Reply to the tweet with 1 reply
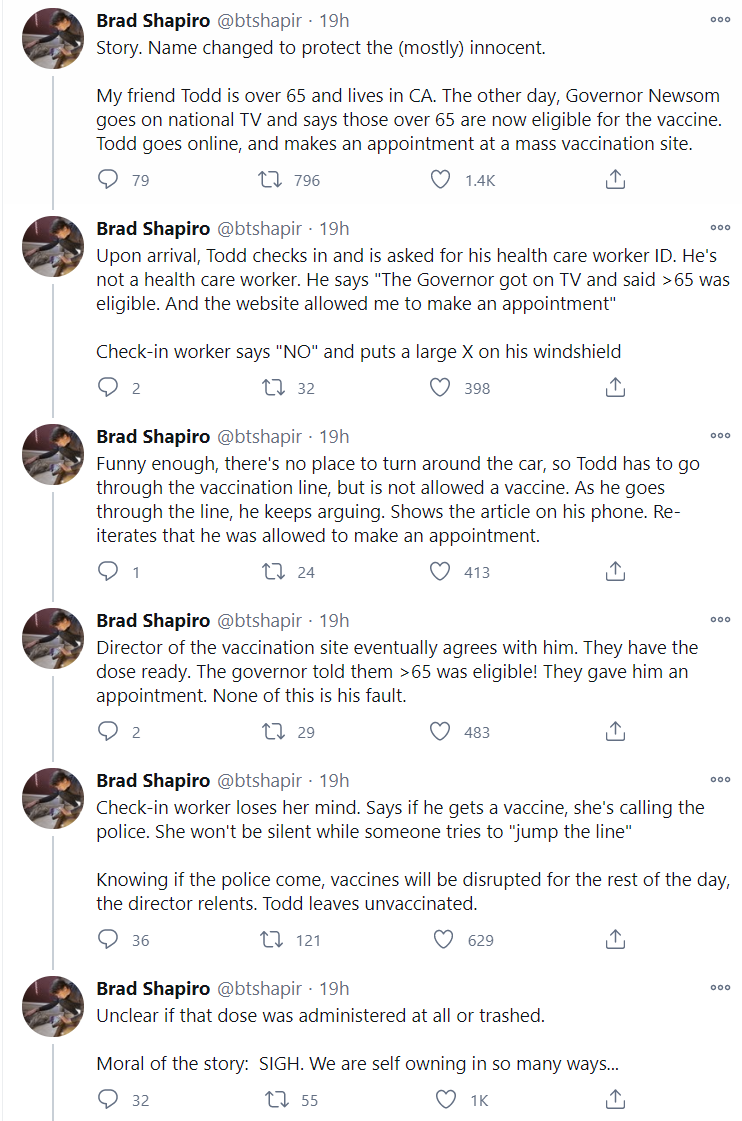This screenshot has height=1121, width=742. [x=108, y=572]
